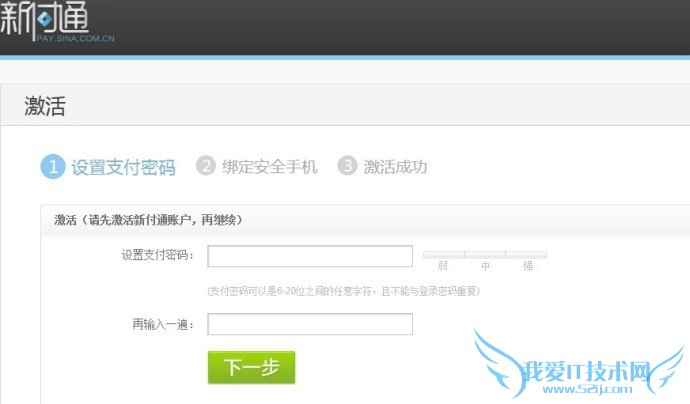Select the 激活成功 step label

pos(395,167)
